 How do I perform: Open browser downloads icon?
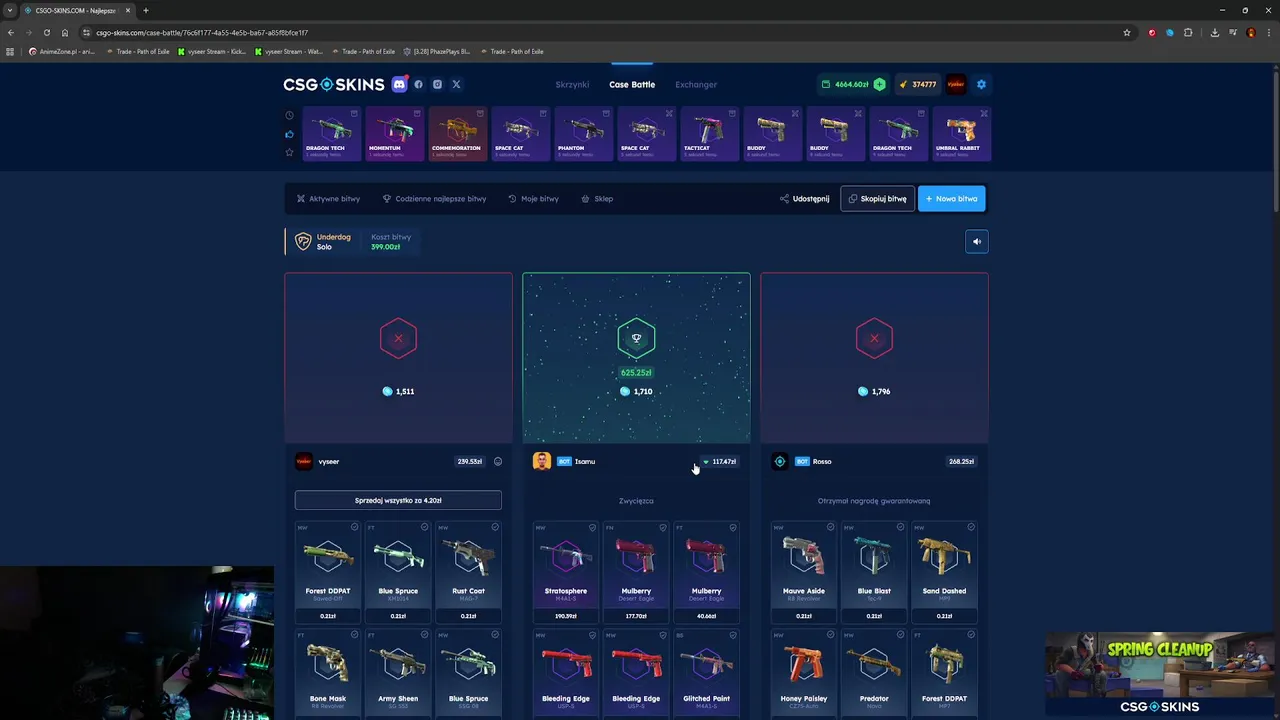pos(1214,32)
